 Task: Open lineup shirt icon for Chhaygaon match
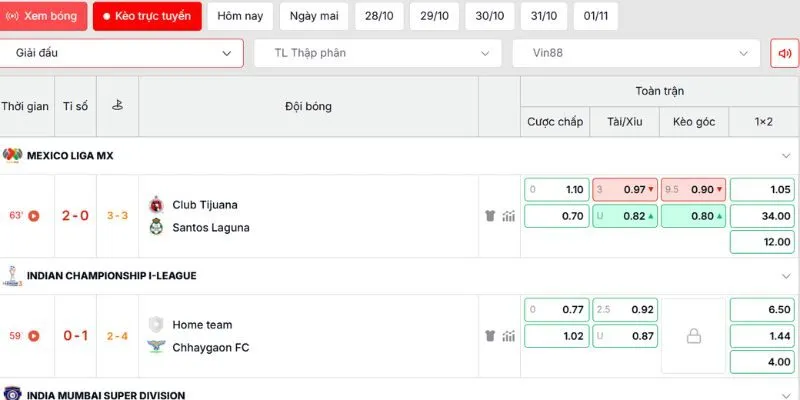tap(490, 336)
